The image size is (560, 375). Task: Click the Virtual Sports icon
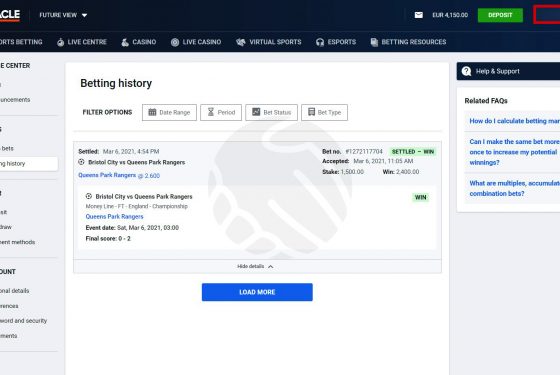coord(241,42)
